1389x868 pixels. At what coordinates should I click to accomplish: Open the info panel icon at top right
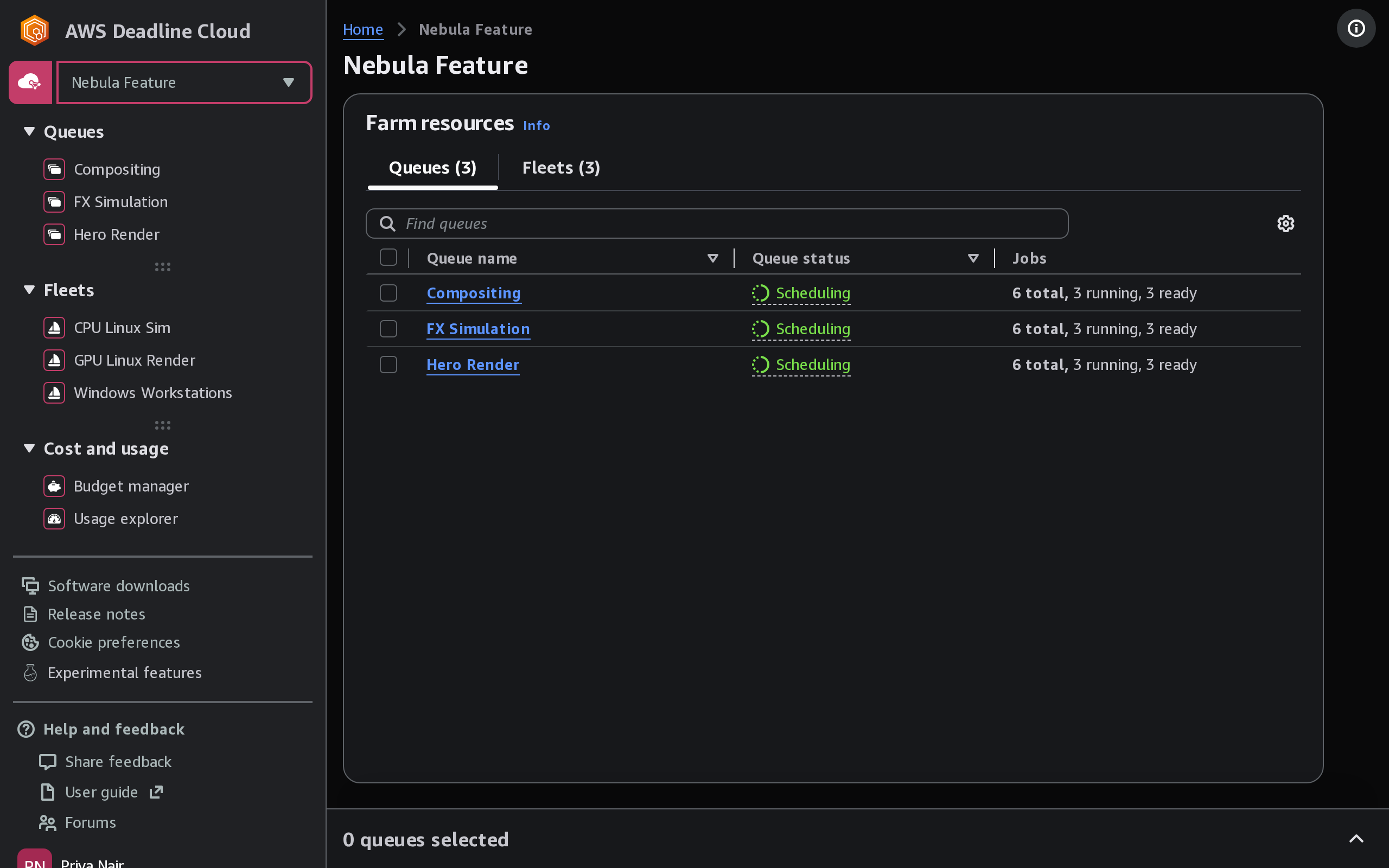pyautogui.click(x=1356, y=28)
